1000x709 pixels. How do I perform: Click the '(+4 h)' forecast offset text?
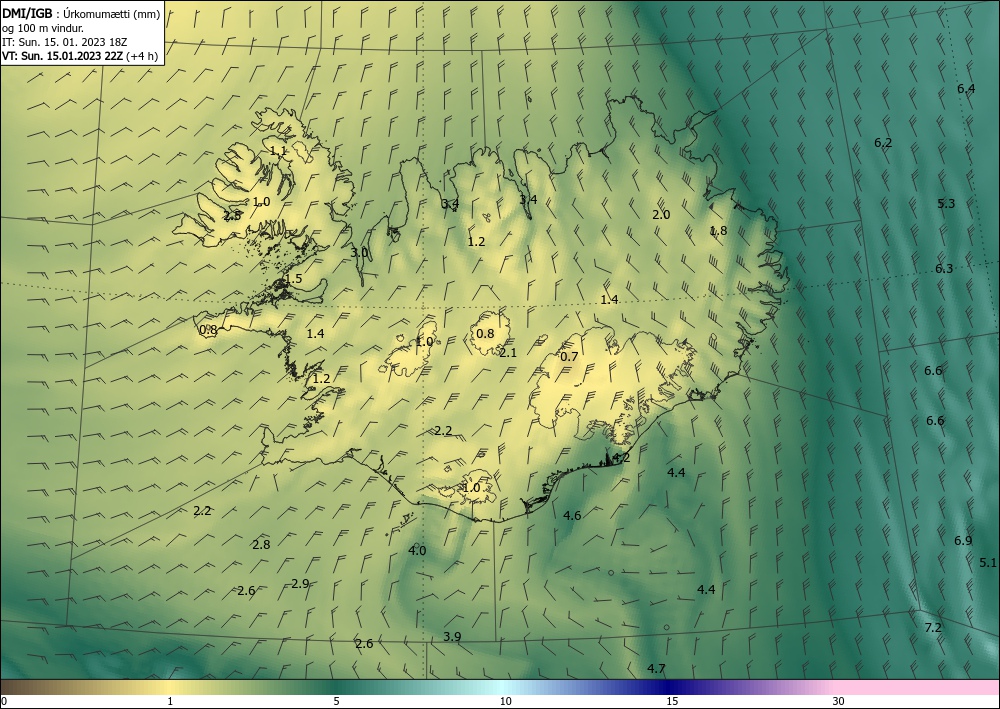coord(142,56)
